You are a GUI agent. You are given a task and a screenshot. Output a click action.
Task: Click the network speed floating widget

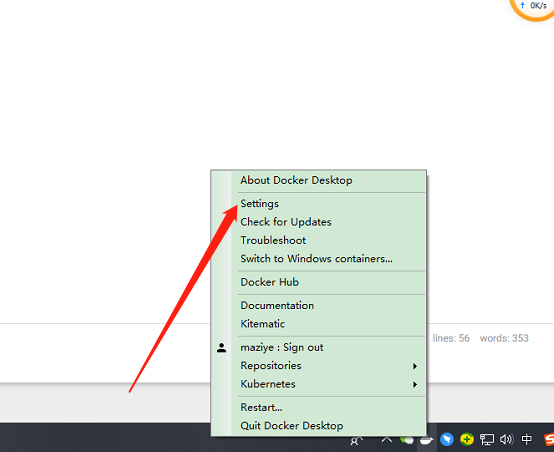point(533,9)
